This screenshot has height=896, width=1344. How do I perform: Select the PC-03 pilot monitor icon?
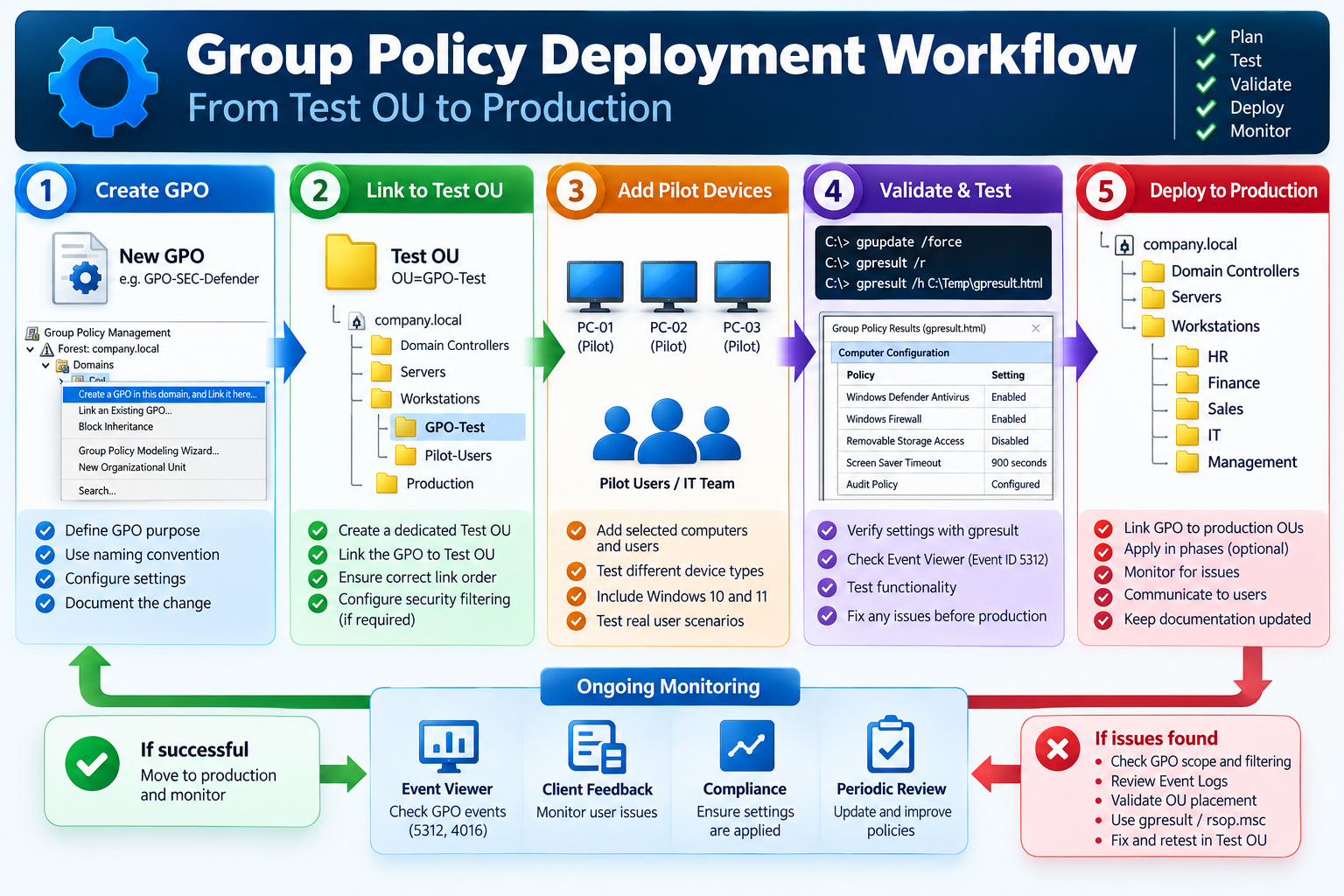coord(742,286)
